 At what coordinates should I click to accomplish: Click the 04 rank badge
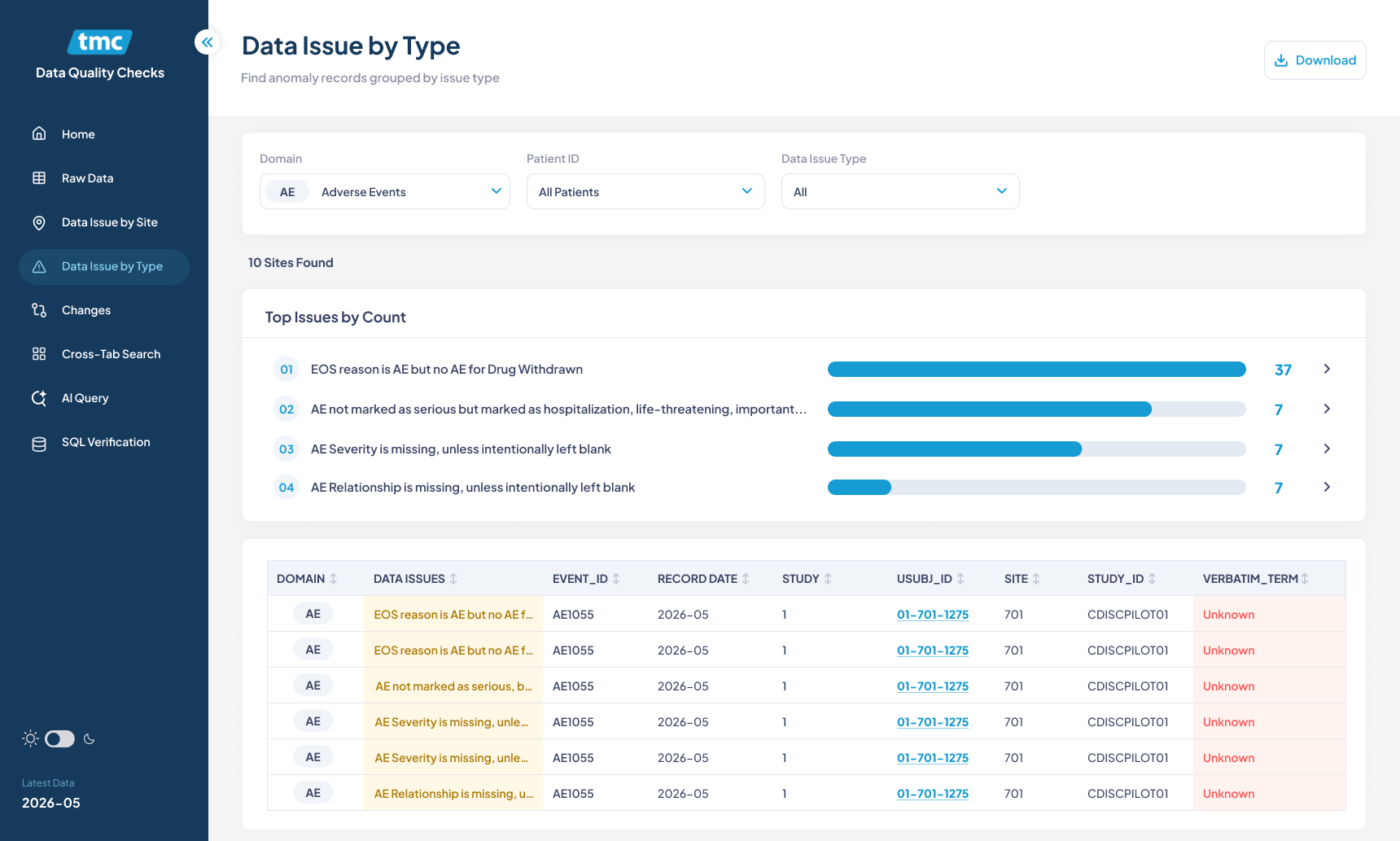tap(287, 488)
